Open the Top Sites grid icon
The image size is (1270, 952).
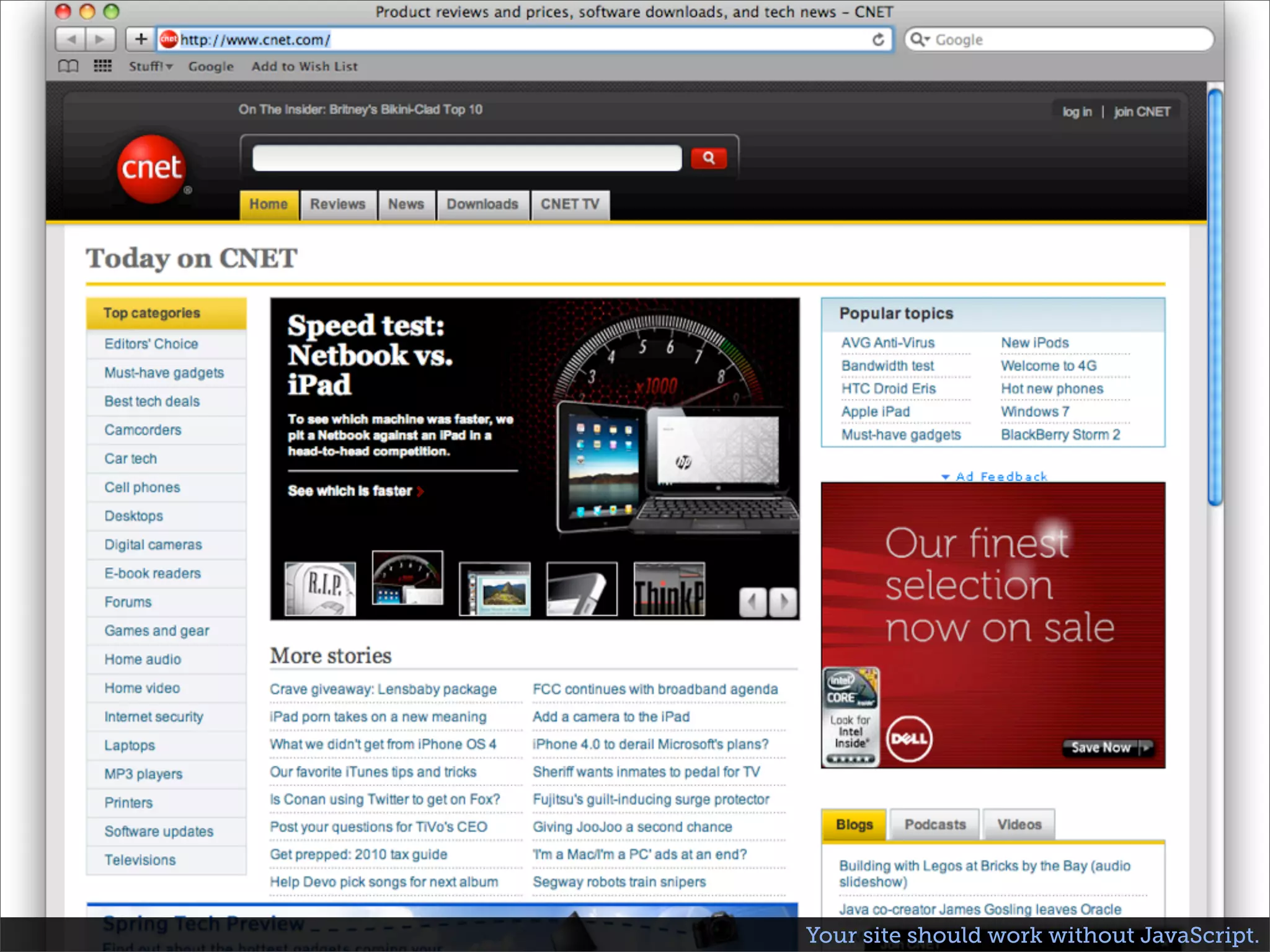pos(102,66)
